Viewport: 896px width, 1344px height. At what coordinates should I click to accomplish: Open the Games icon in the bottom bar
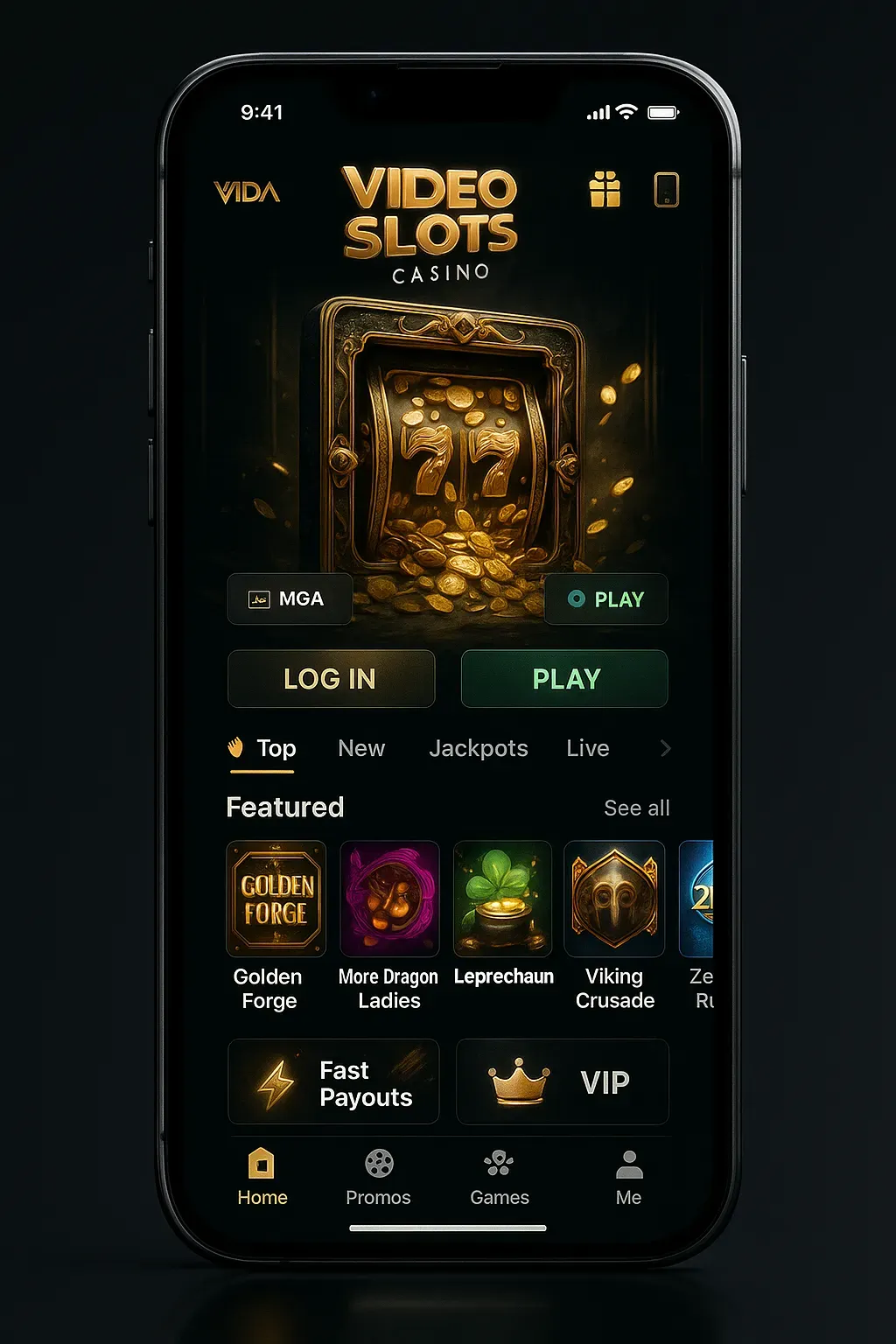(499, 1164)
